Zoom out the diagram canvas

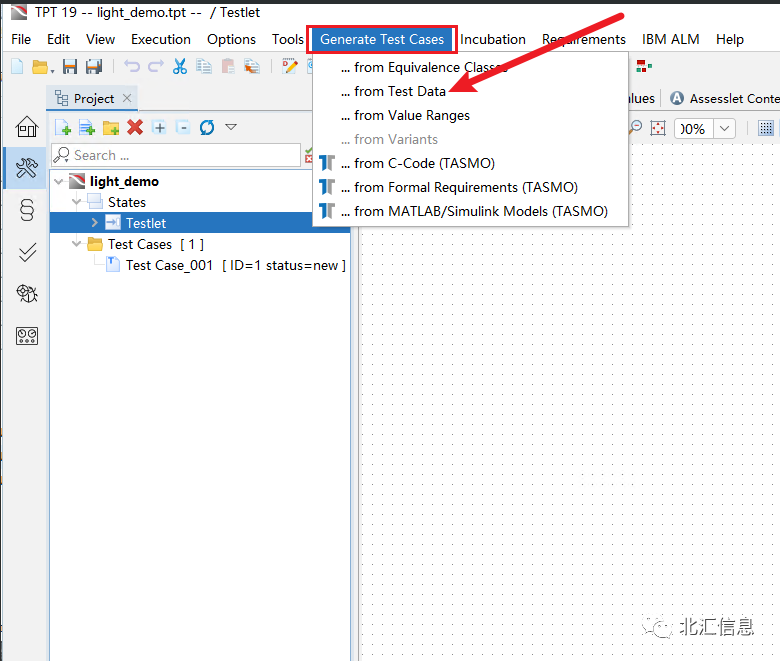coord(635,127)
